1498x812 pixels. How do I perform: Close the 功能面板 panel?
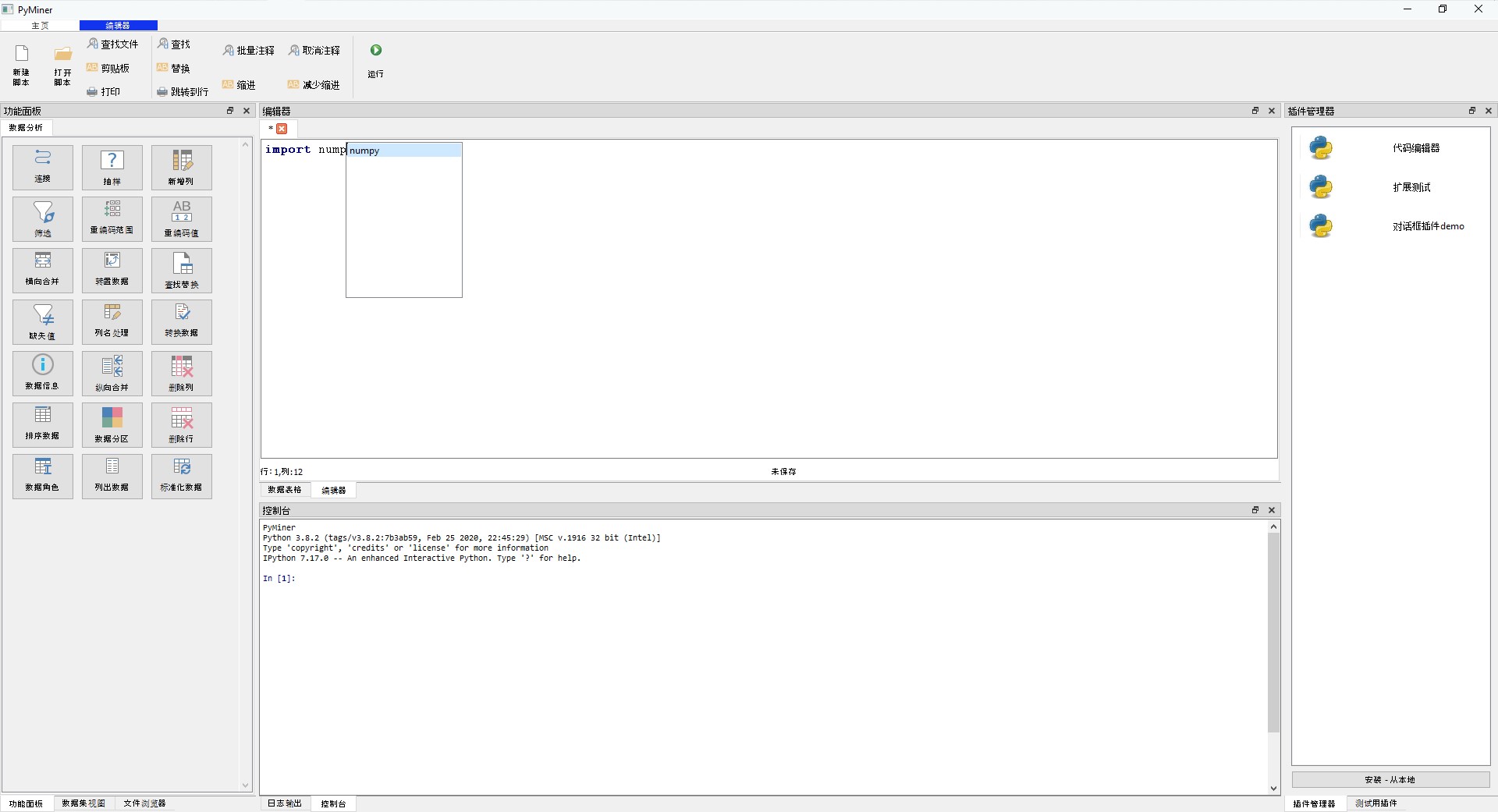point(247,111)
